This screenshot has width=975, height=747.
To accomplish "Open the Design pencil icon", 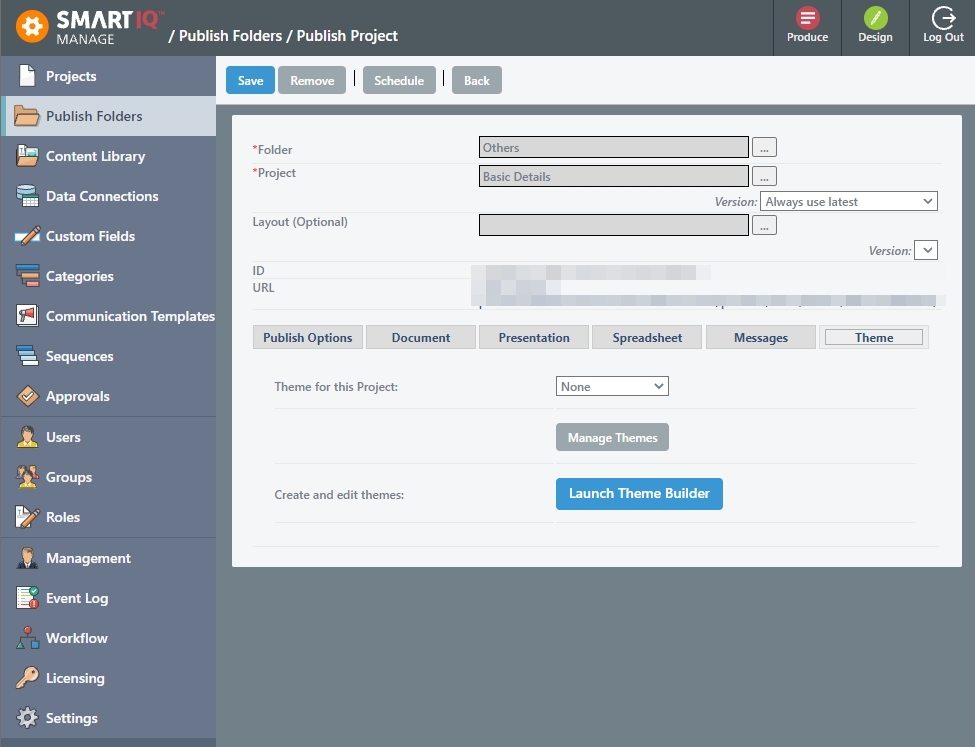I will click(875, 18).
